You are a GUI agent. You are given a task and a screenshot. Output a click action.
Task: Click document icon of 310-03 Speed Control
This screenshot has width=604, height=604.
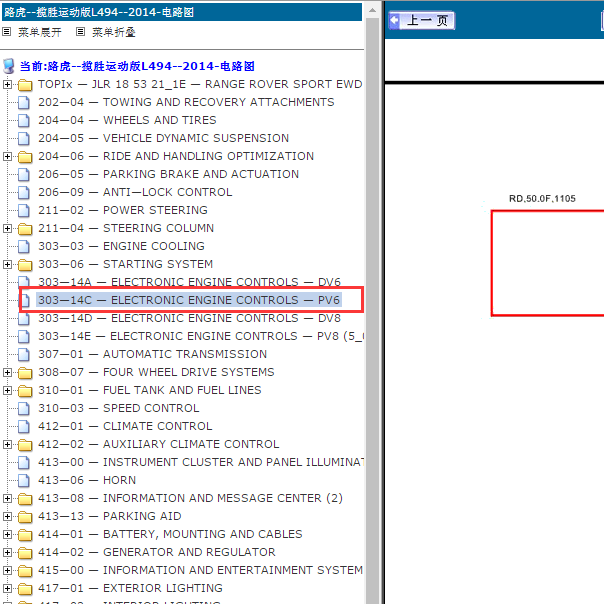(x=24, y=409)
